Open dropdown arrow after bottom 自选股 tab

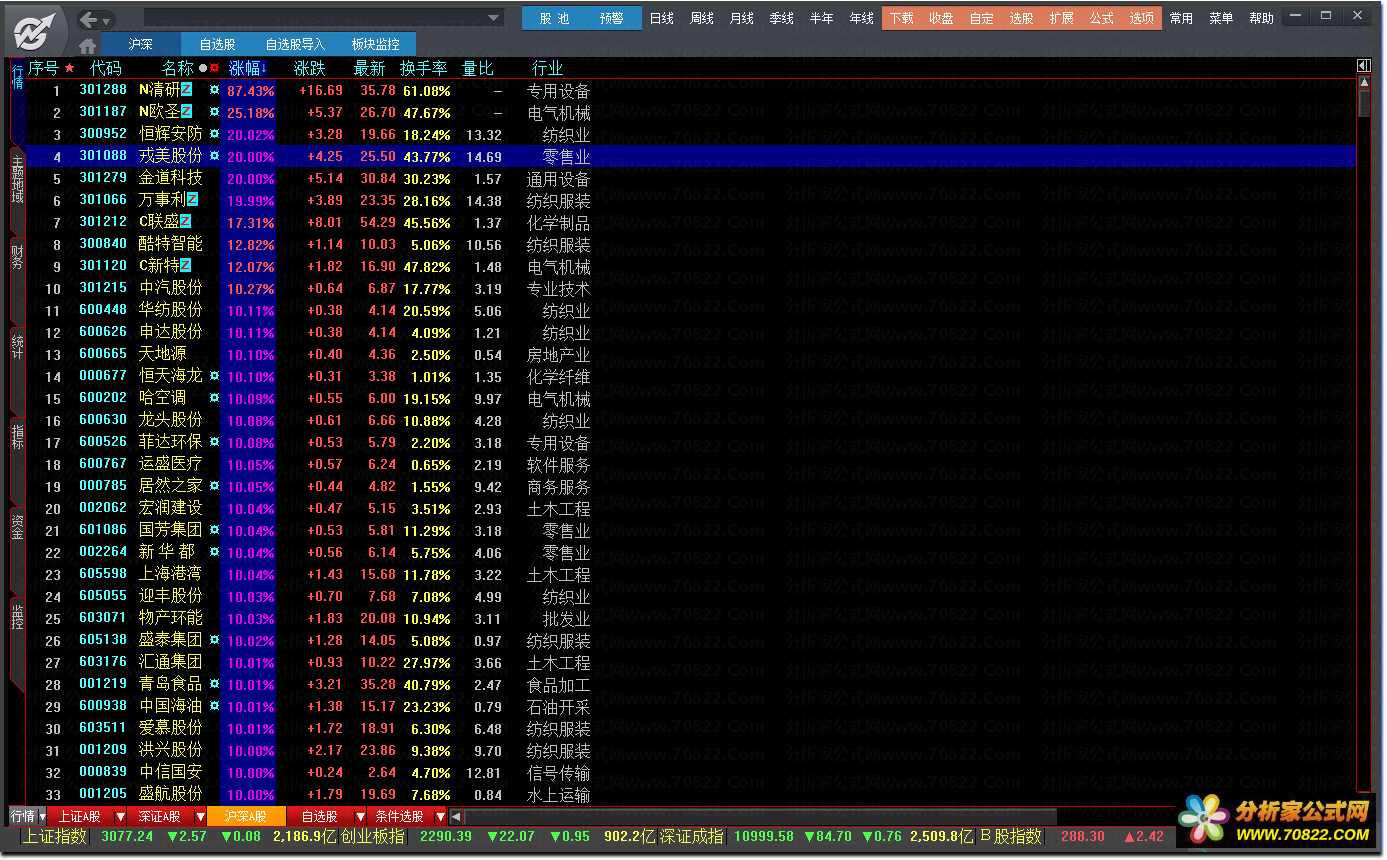360,817
